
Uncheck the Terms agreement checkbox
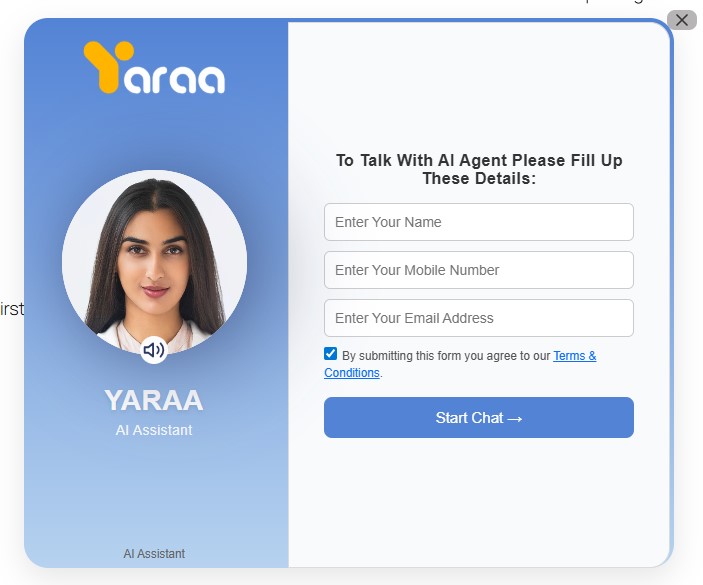point(330,354)
